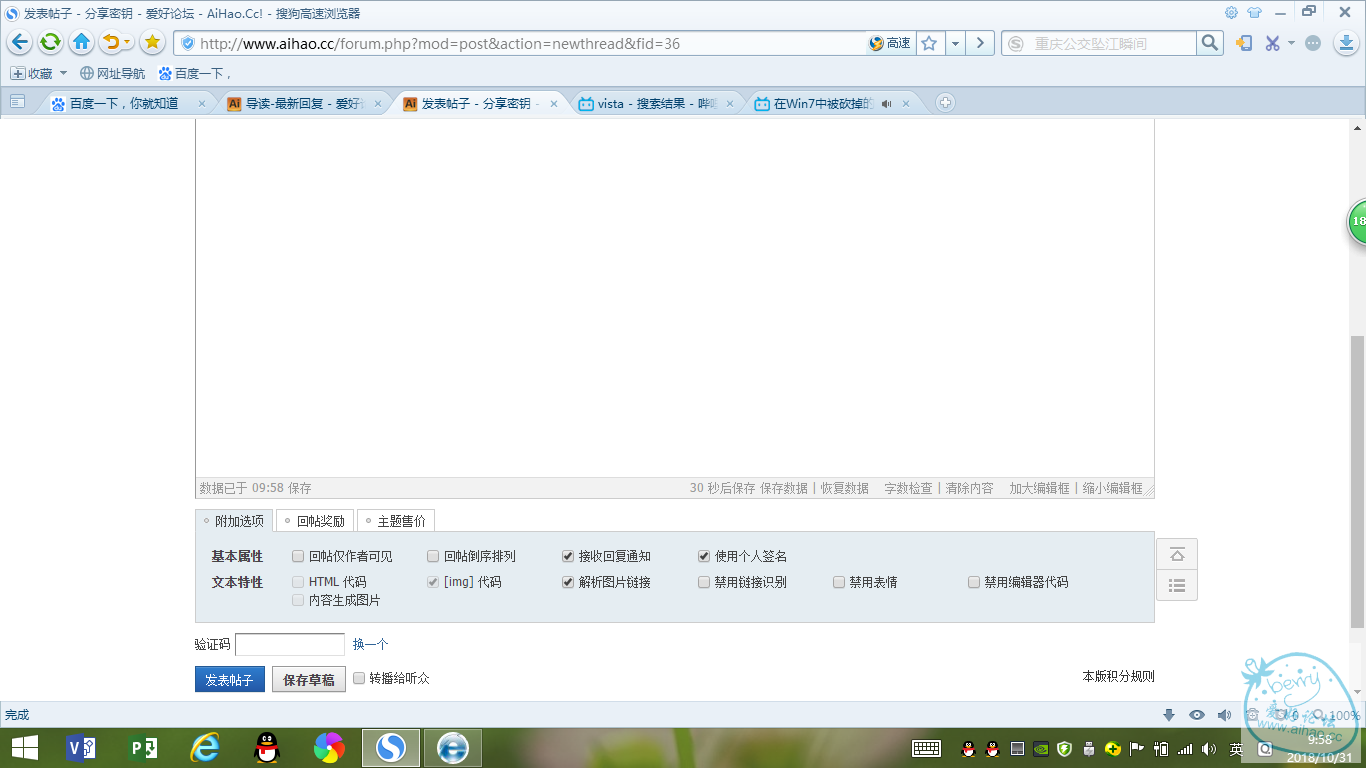Click the Sogou search magnifier icon
The height and width of the screenshot is (768, 1366).
click(x=1208, y=43)
